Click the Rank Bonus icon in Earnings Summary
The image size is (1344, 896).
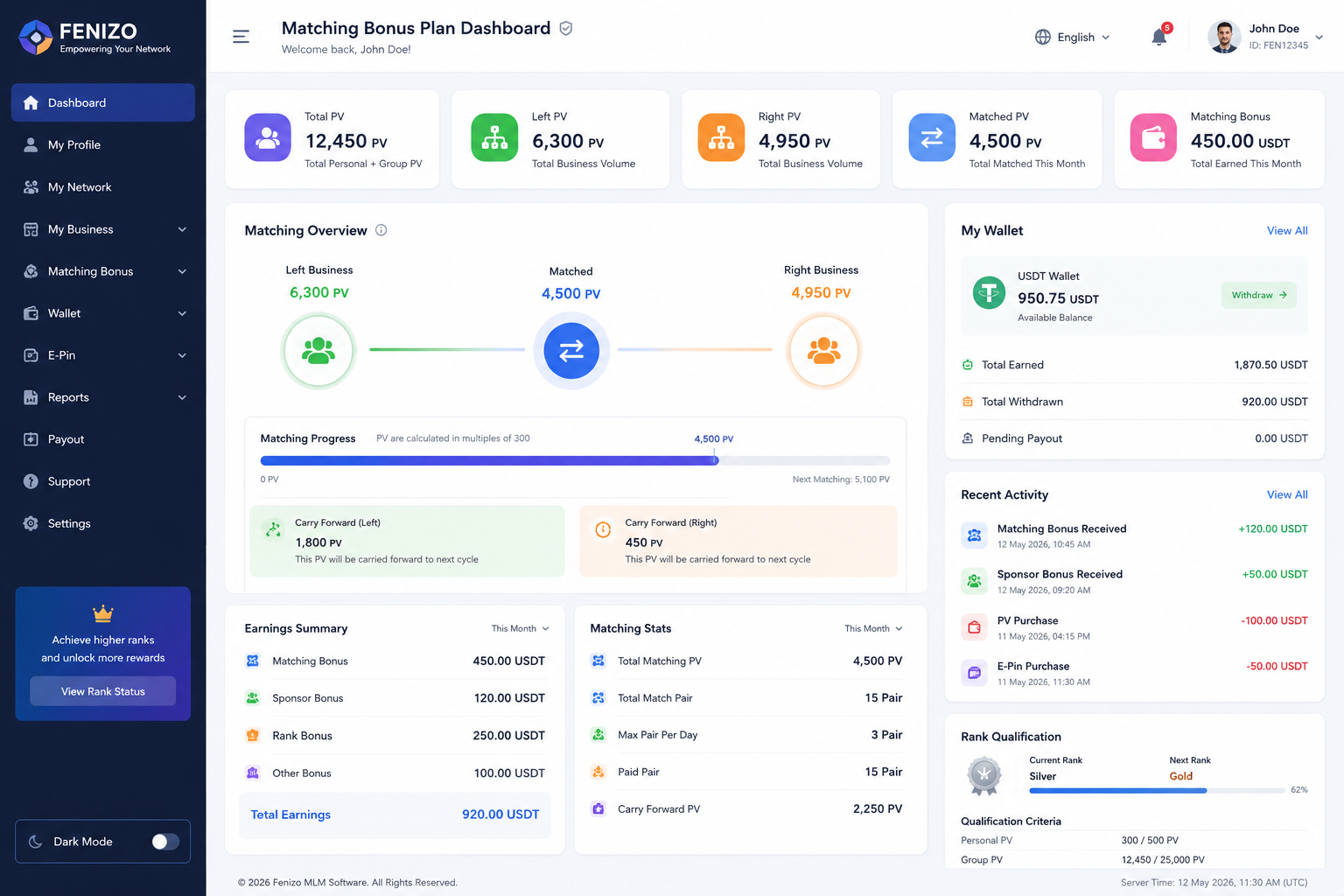coord(253,735)
